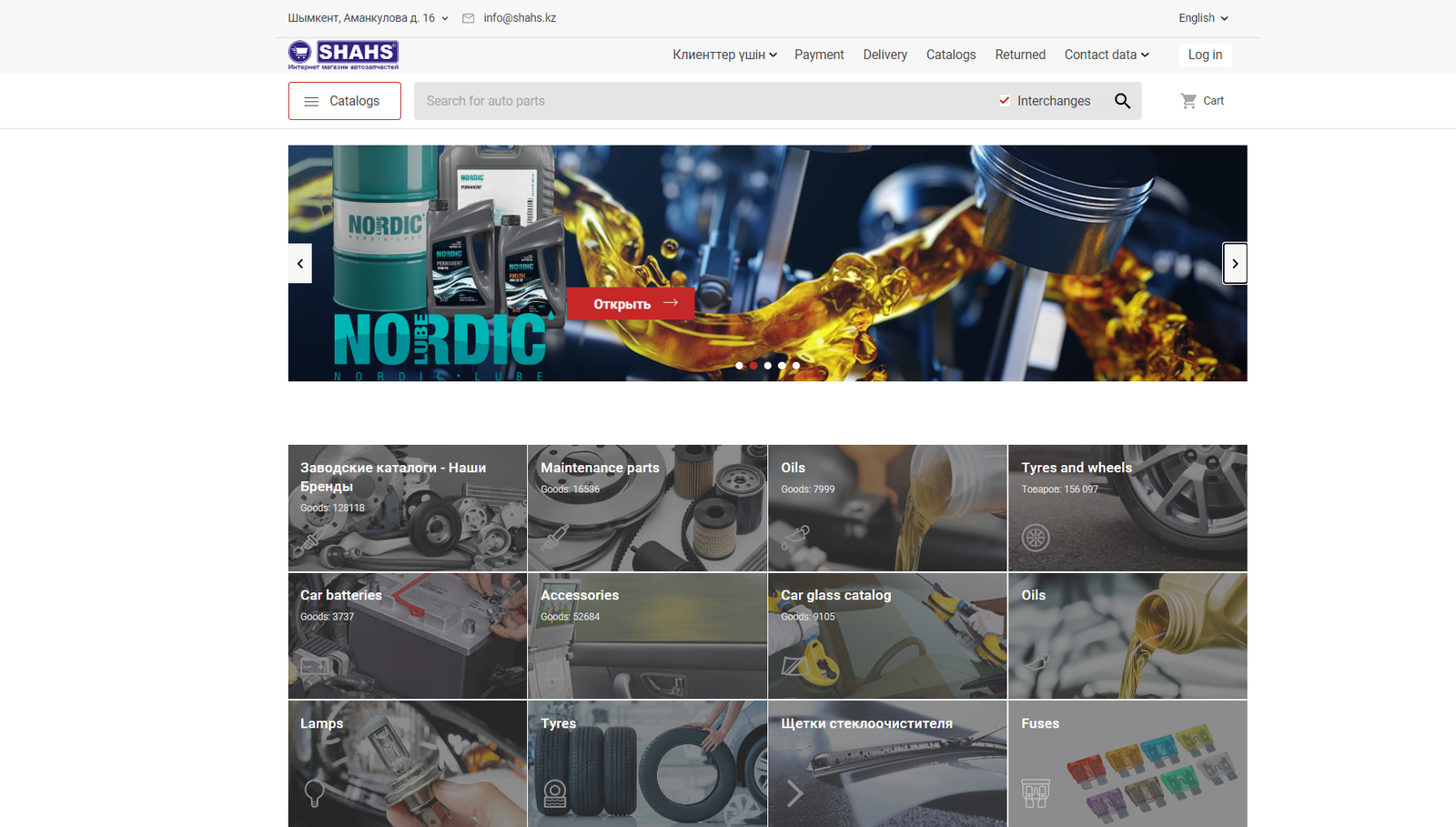Select the third carousel indicator dot
Viewport: 1456px width, 827px height.
point(767,365)
